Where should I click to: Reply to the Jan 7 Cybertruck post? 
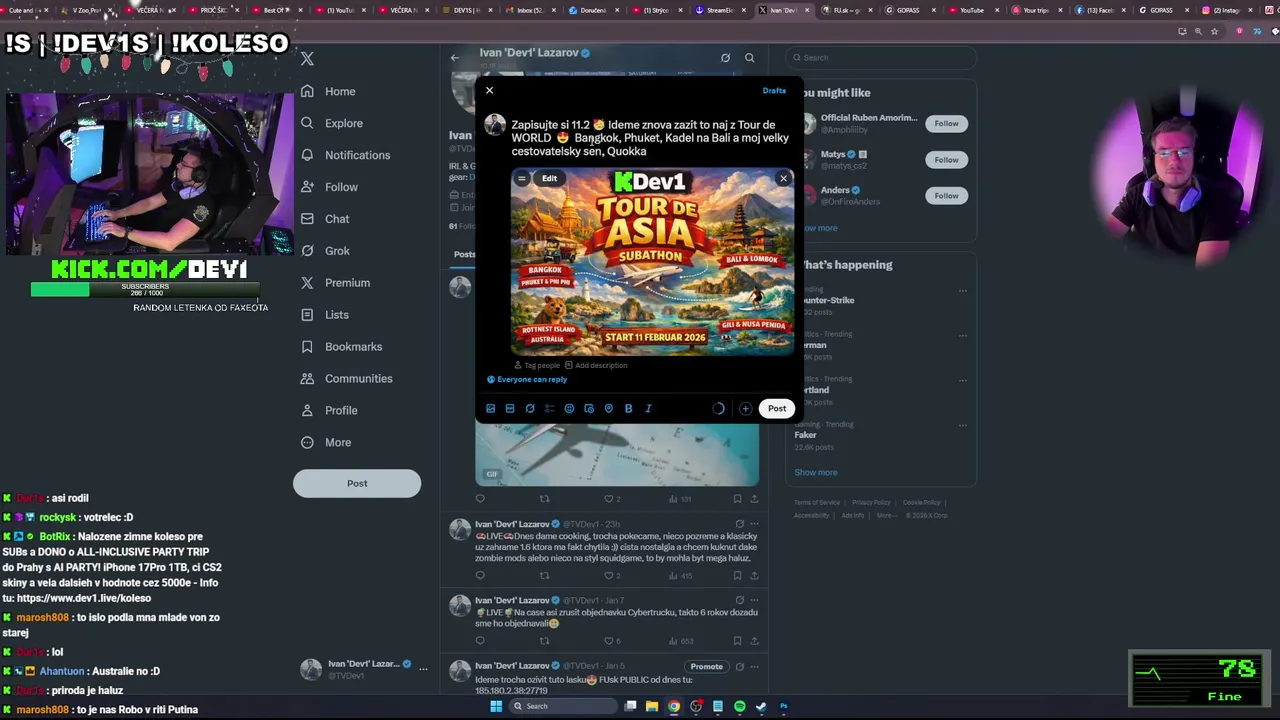point(480,641)
